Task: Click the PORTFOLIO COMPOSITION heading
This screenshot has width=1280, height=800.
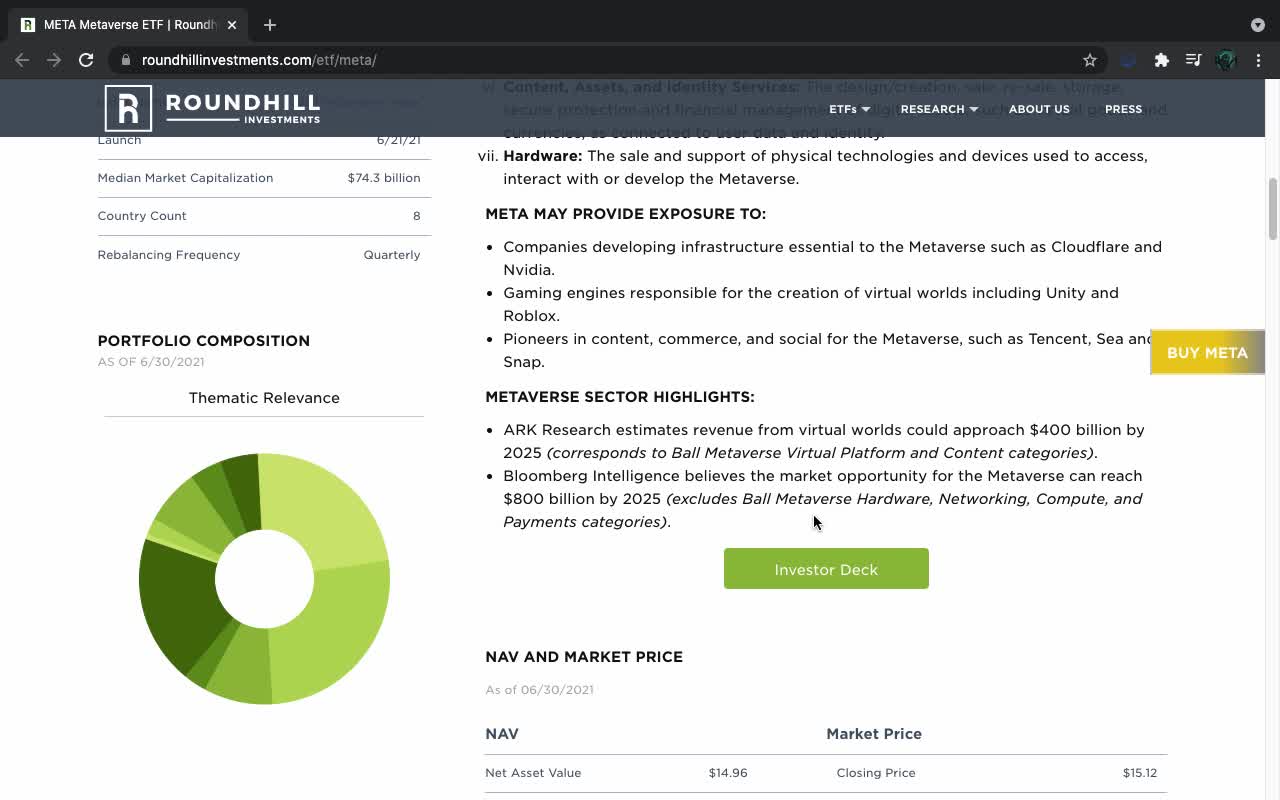Action: point(204,341)
